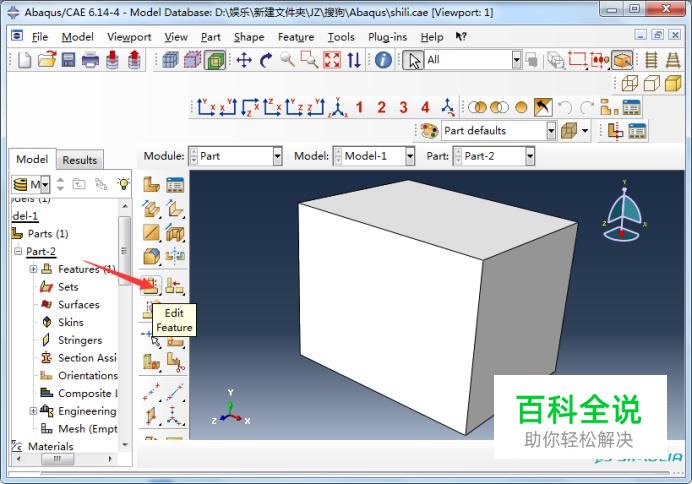This screenshot has width=692, height=484.
Task: Click the color code palette icon
Action: tap(429, 131)
